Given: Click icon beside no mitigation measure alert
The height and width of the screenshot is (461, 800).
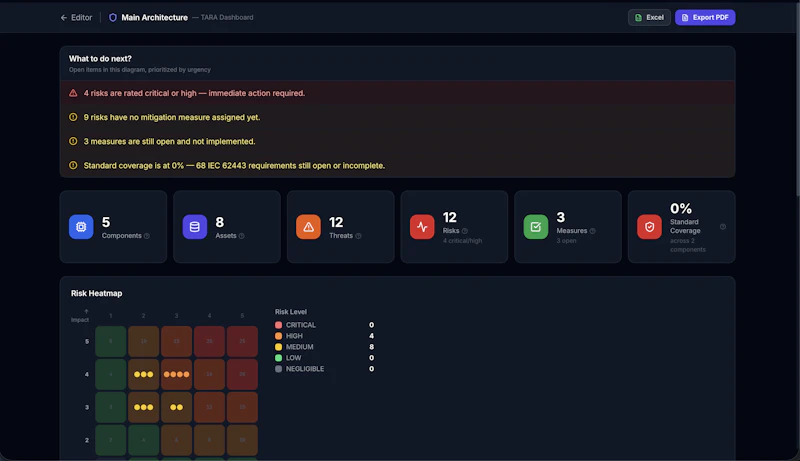Looking at the screenshot, I should tap(73, 117).
